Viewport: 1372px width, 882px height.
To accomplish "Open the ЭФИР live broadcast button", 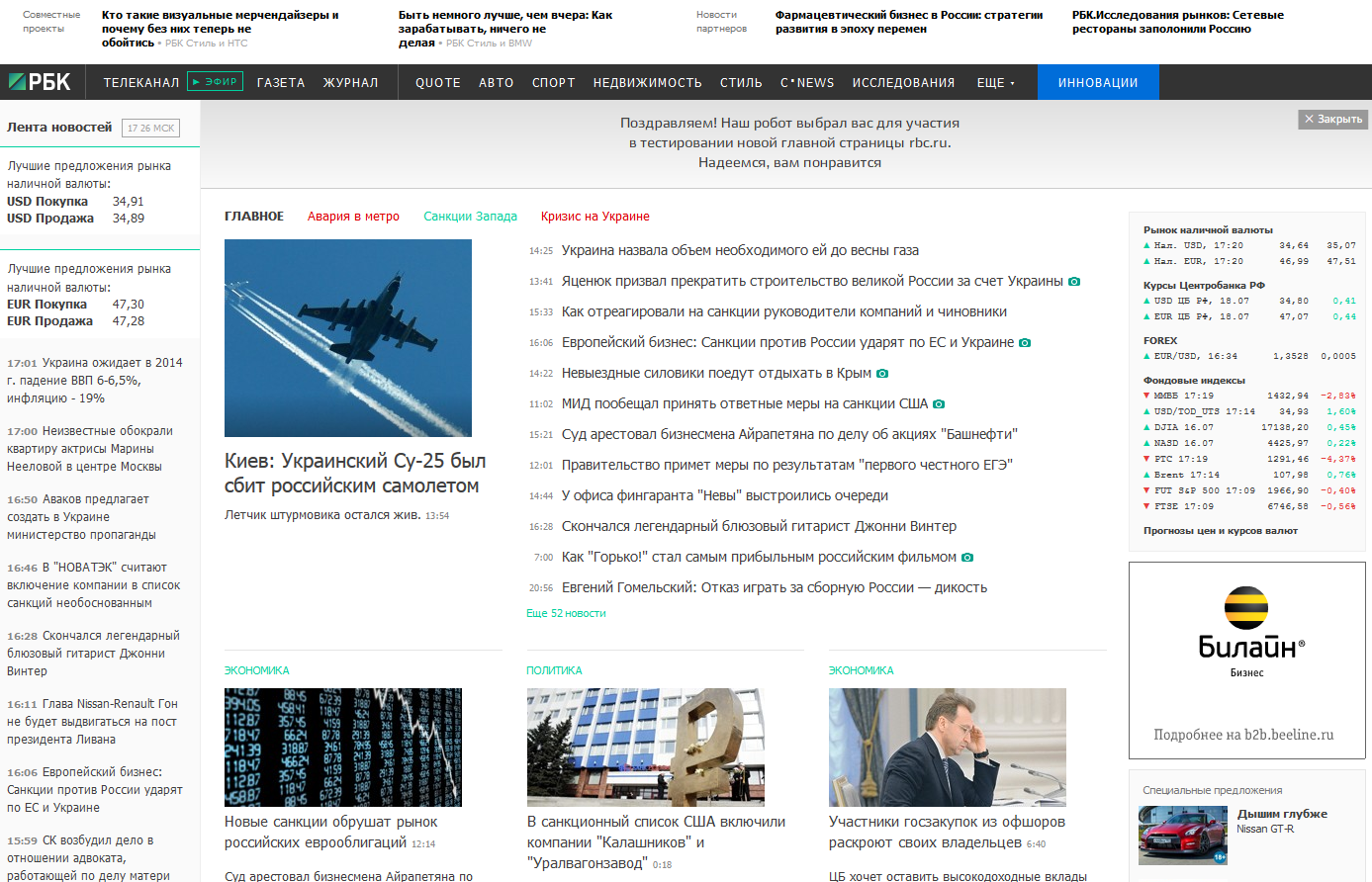I will point(216,82).
